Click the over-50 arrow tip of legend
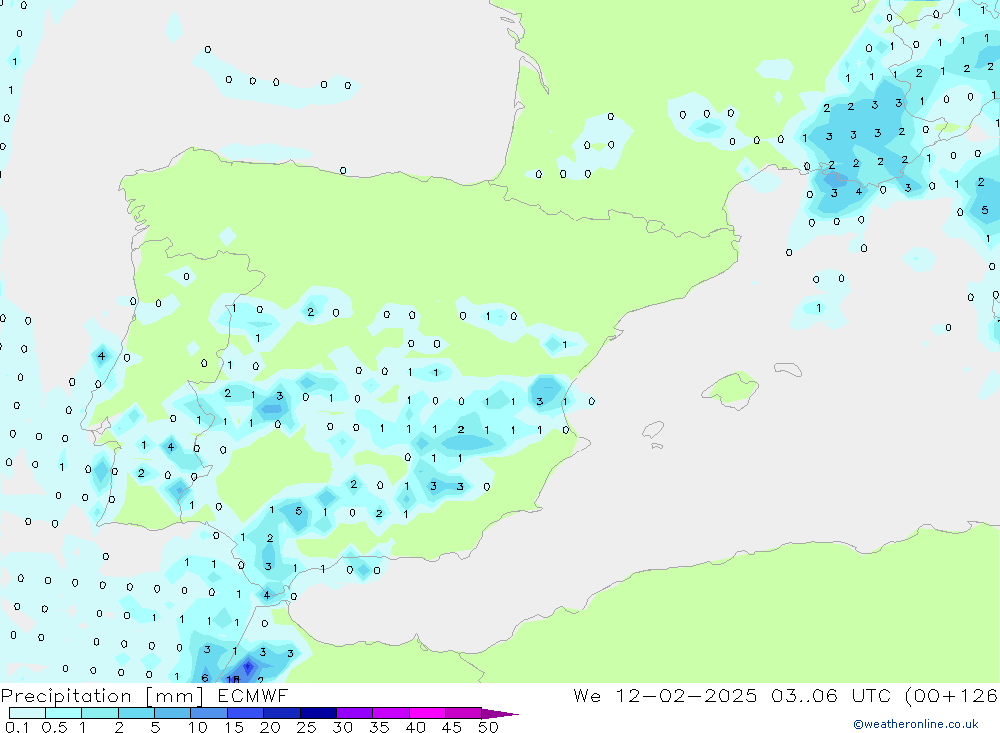The image size is (1000, 733). point(500,714)
